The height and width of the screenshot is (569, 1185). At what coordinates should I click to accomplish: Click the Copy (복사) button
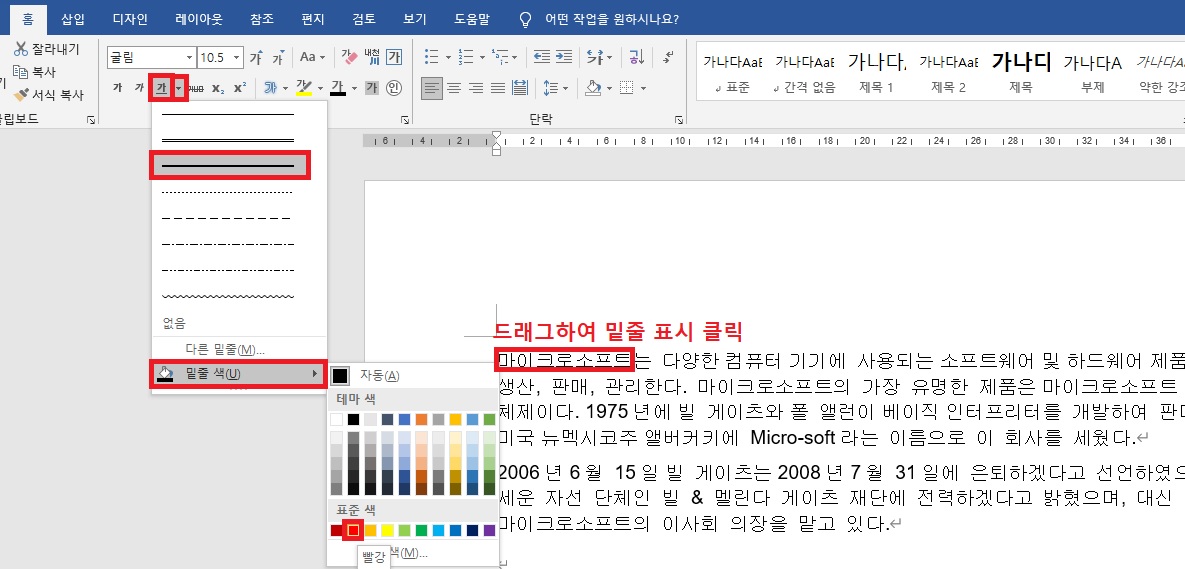[x=35, y=72]
